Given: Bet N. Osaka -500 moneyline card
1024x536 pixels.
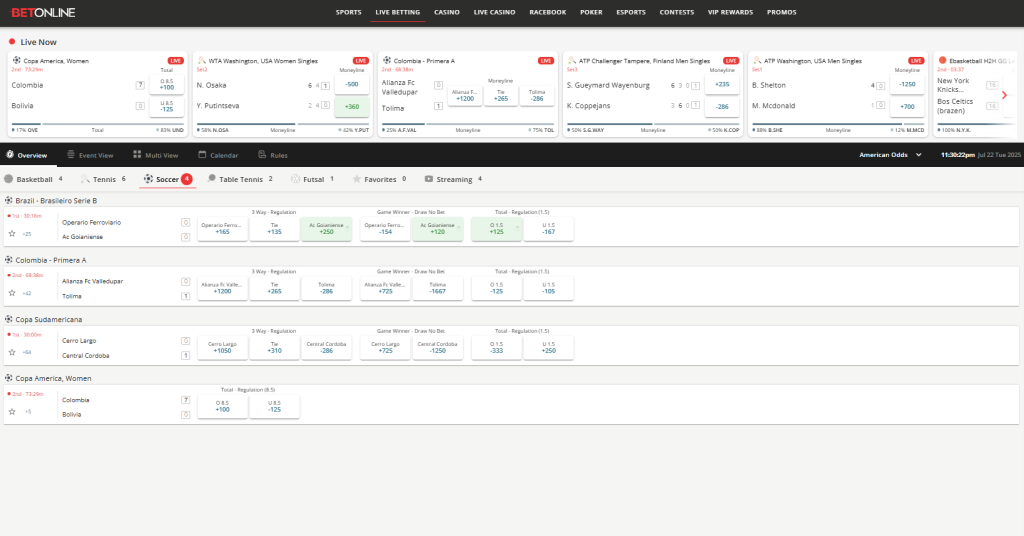Looking at the screenshot, I should [x=352, y=84].
